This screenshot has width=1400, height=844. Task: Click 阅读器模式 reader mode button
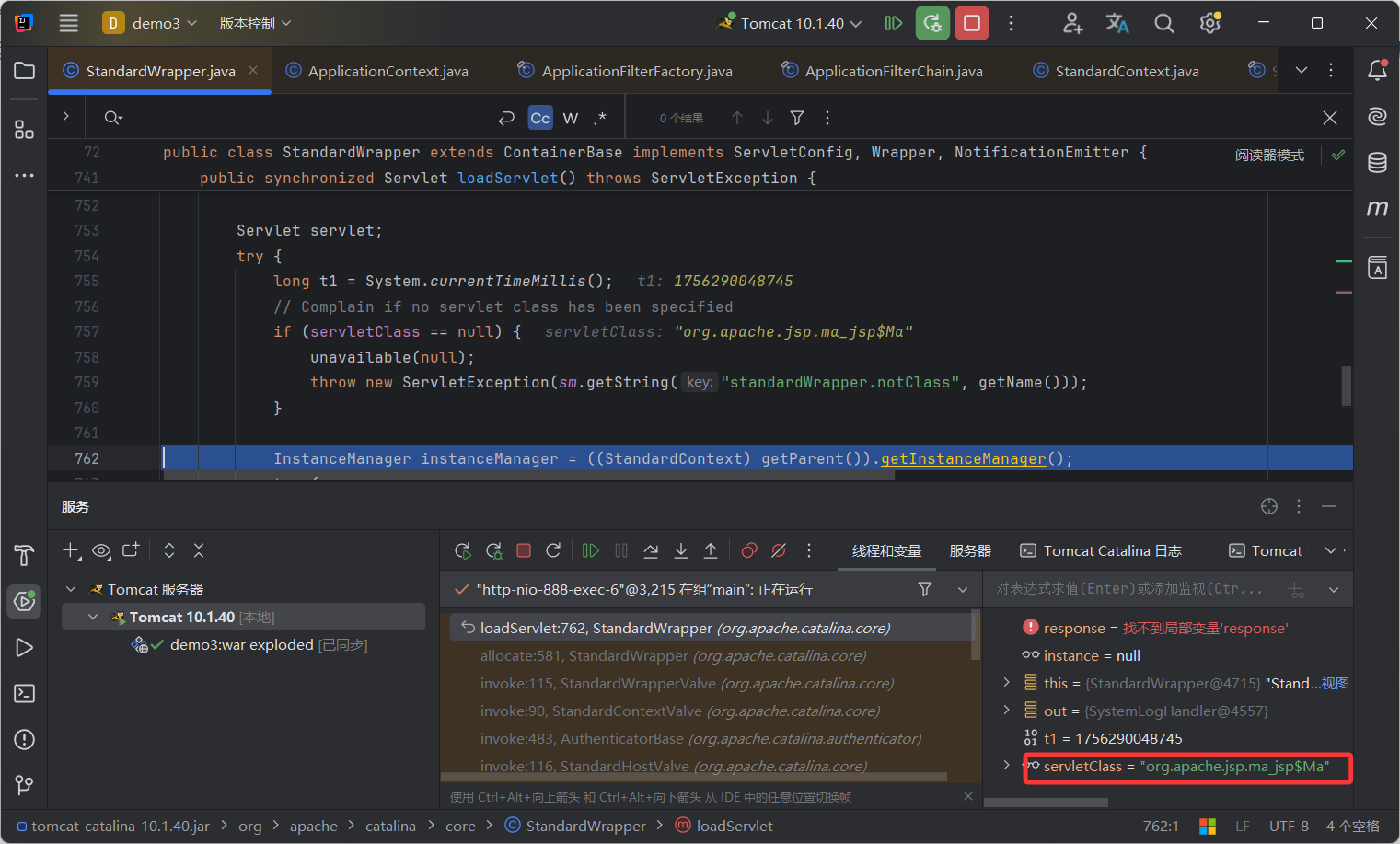click(x=1269, y=155)
